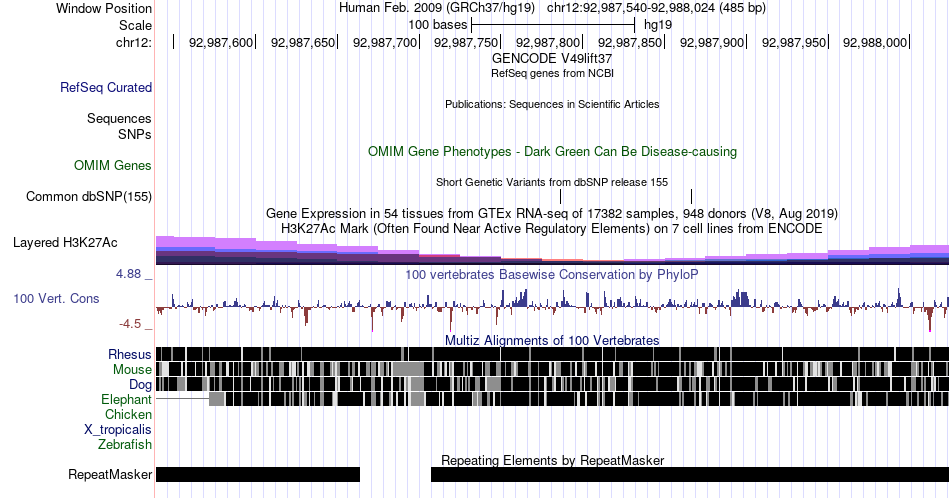This screenshot has height=498, width=950.
Task: Click the left dbSNP variant tick mark
Action: [560, 196]
